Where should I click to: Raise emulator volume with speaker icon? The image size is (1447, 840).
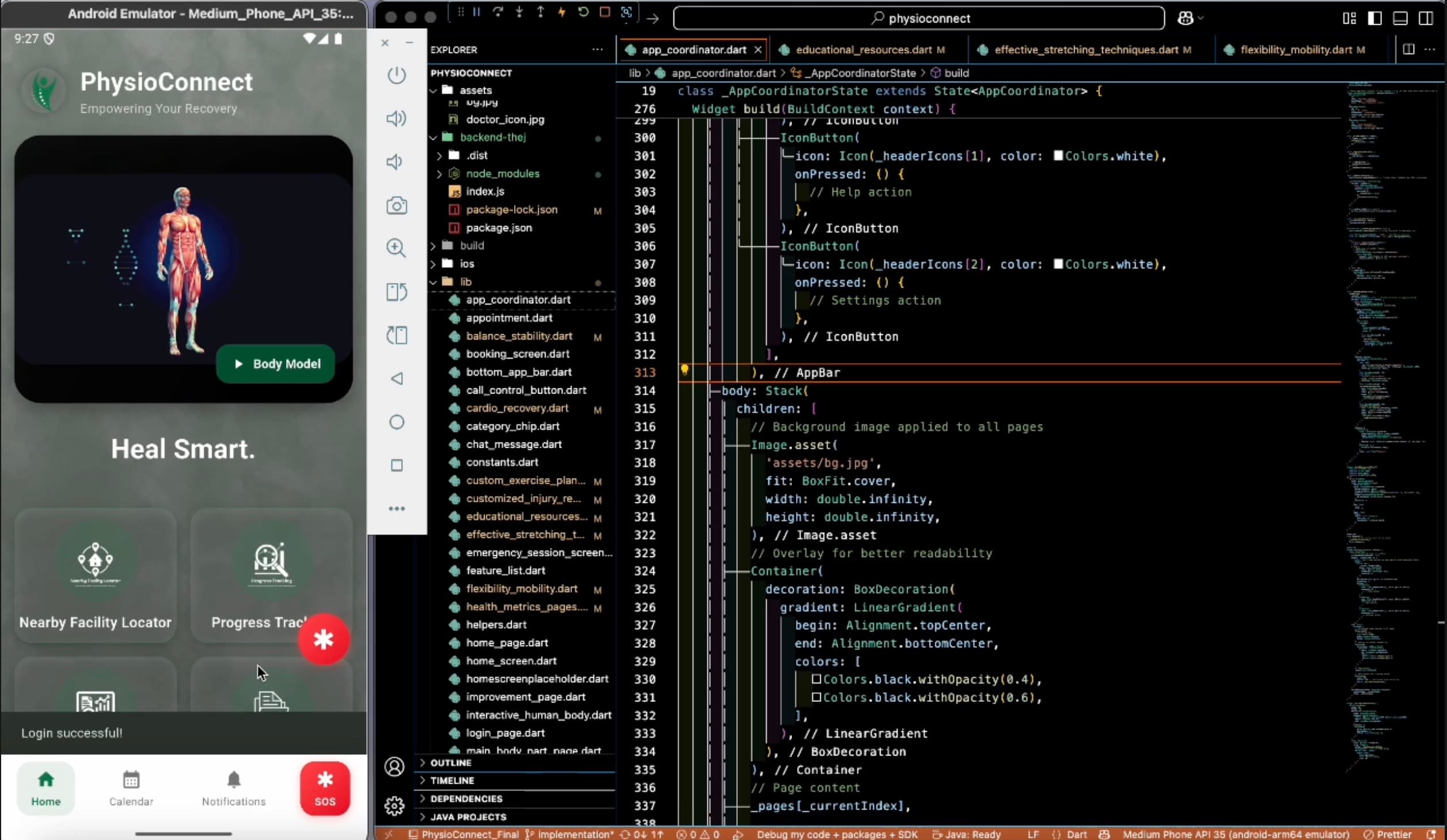[x=396, y=119]
